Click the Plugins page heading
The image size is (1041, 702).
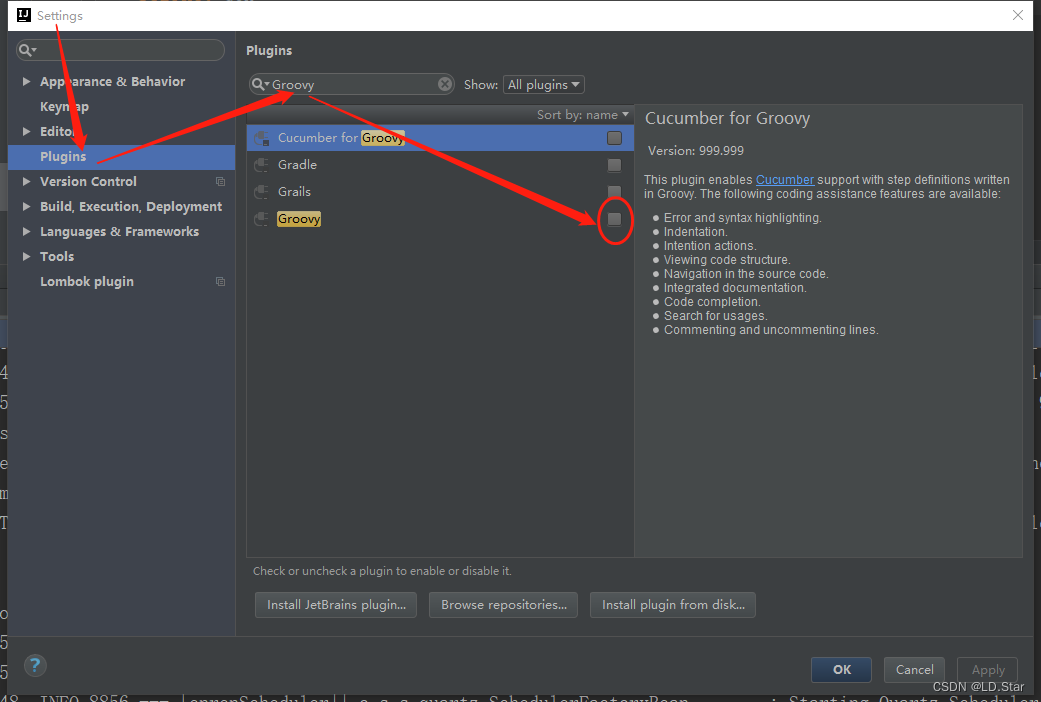(x=269, y=50)
